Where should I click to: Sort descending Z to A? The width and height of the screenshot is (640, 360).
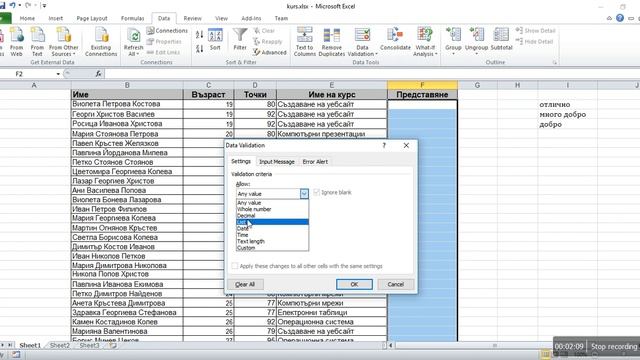tap(199, 49)
